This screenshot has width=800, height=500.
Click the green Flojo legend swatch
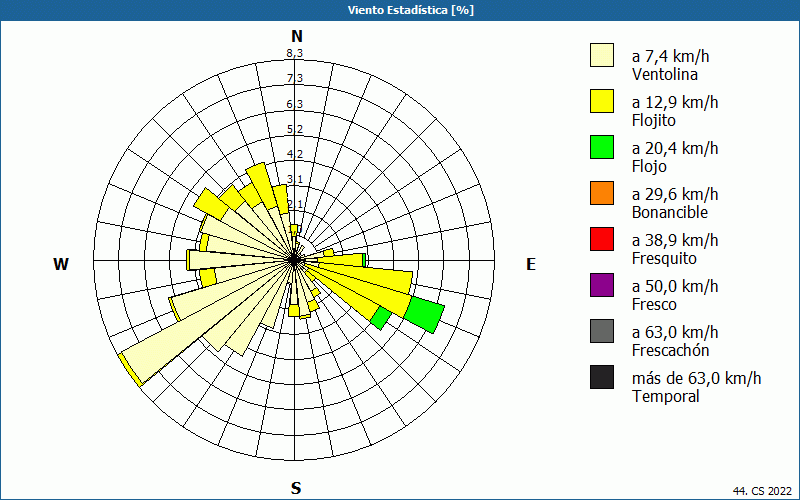click(602, 147)
